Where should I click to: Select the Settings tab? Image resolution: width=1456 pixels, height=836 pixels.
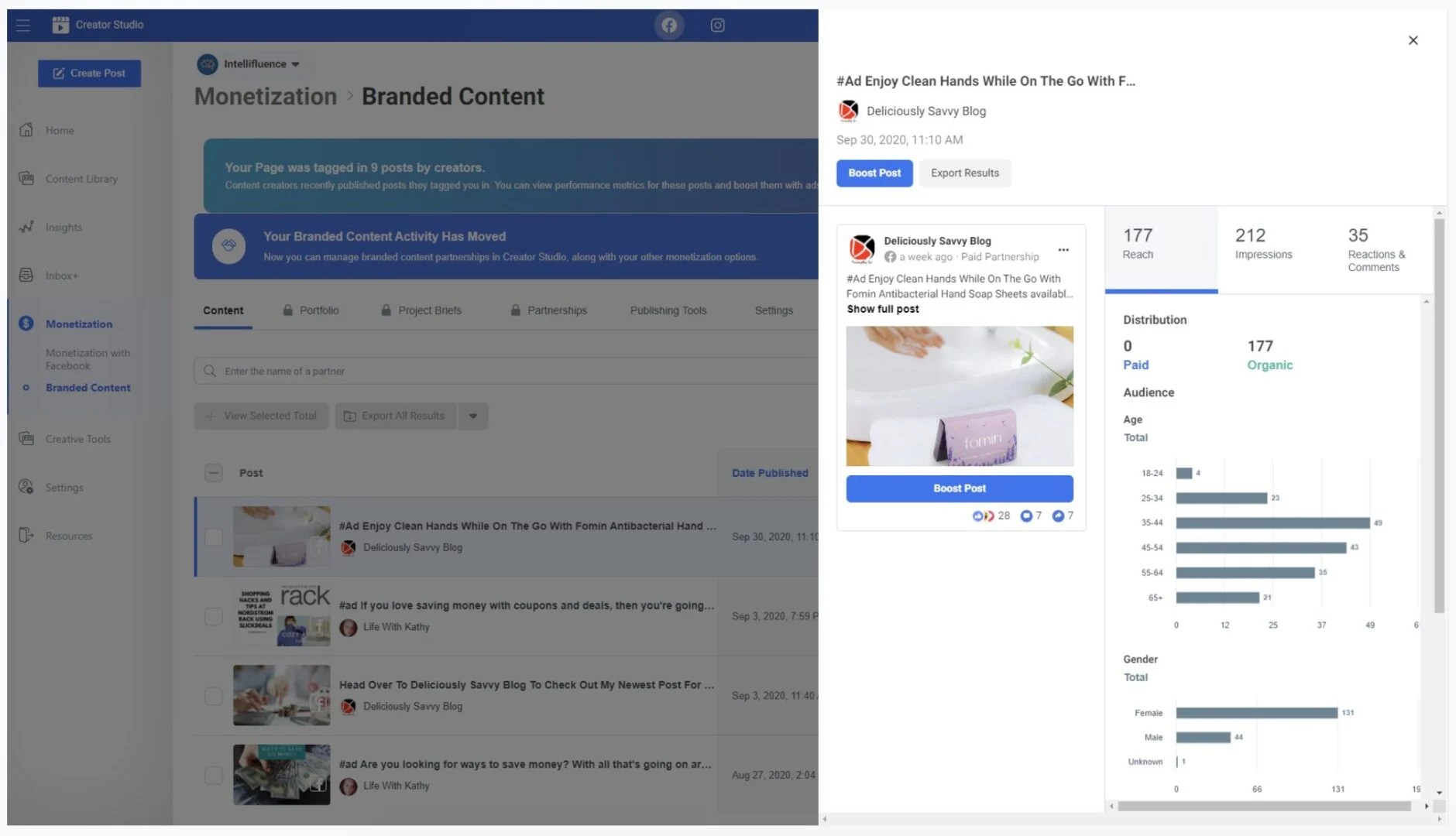774,310
